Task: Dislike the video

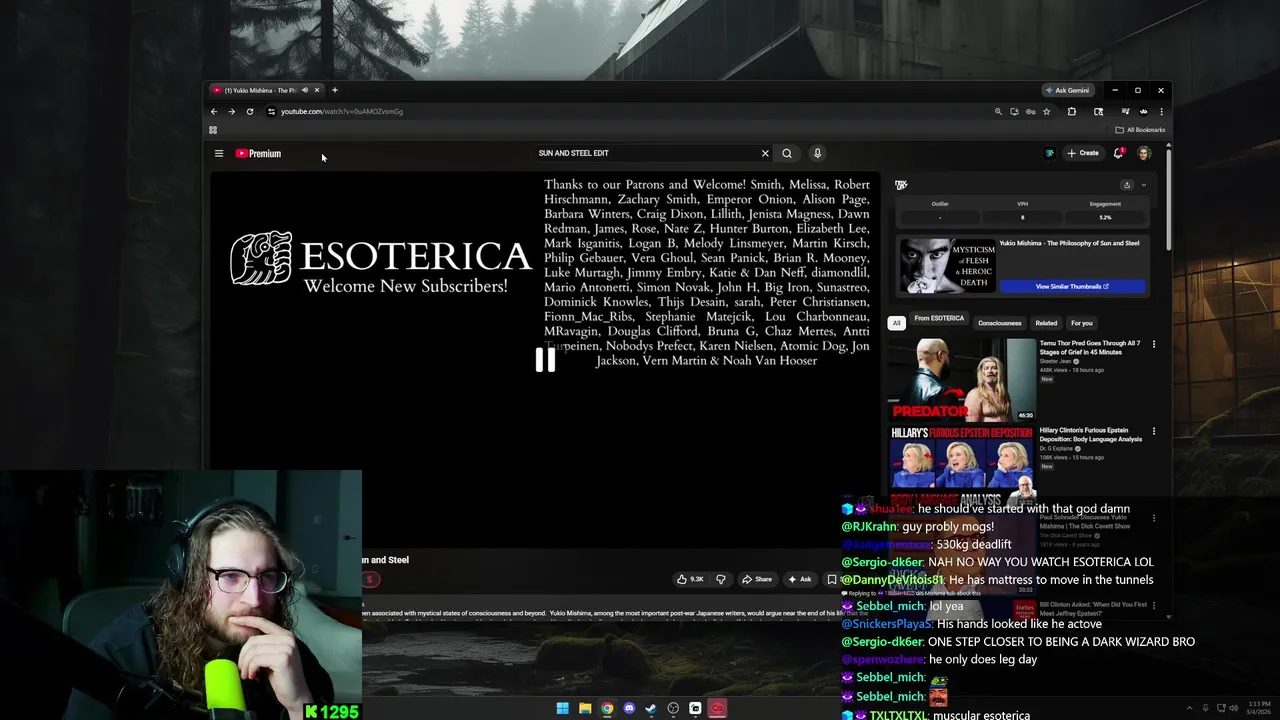Action: [x=720, y=579]
